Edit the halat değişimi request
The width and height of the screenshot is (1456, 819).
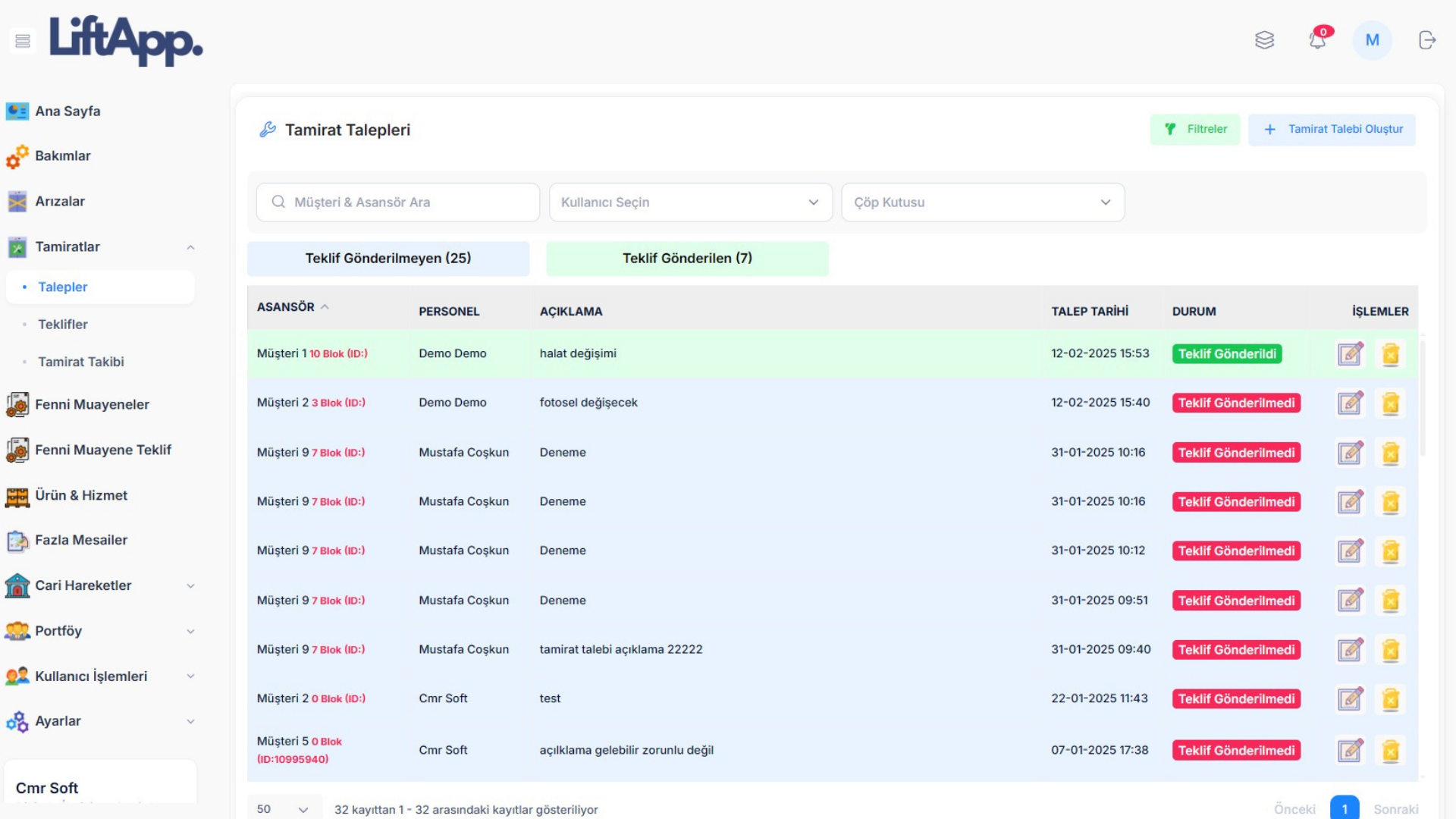pos(1350,354)
